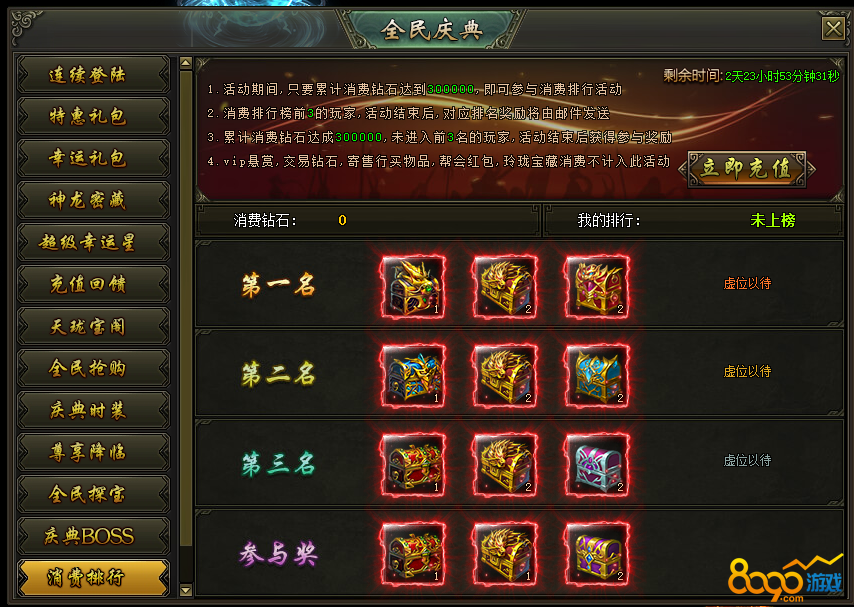This screenshot has height=607, width=854.
Task: Click the 立即充值 recharge button
Action: click(747, 169)
